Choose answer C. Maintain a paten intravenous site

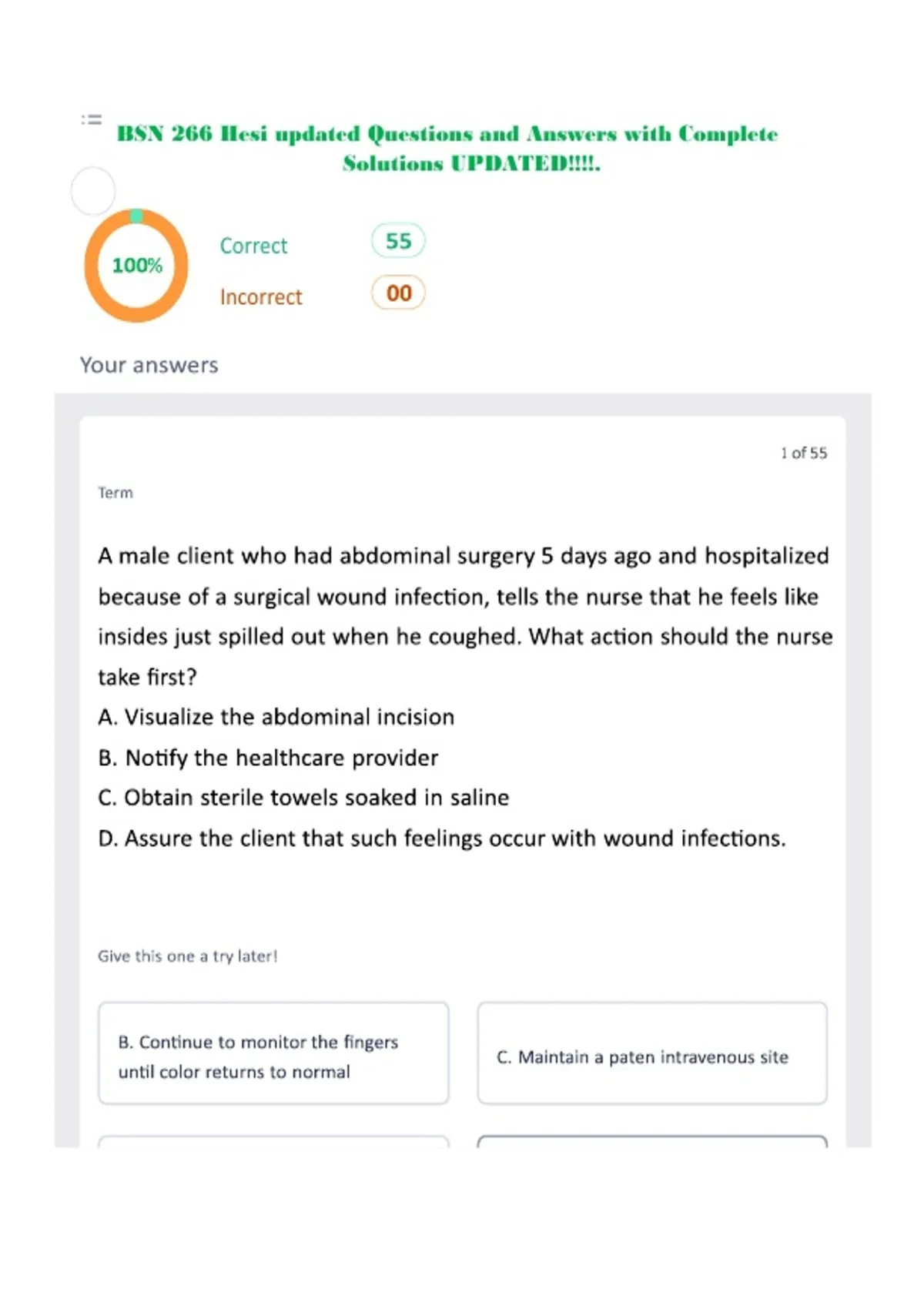click(652, 1053)
